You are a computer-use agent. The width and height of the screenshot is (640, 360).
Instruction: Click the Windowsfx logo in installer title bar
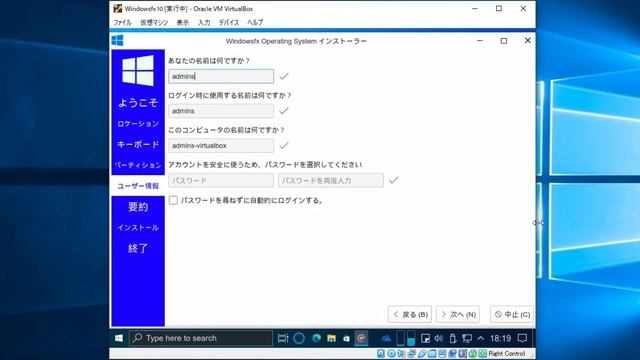(x=118, y=40)
